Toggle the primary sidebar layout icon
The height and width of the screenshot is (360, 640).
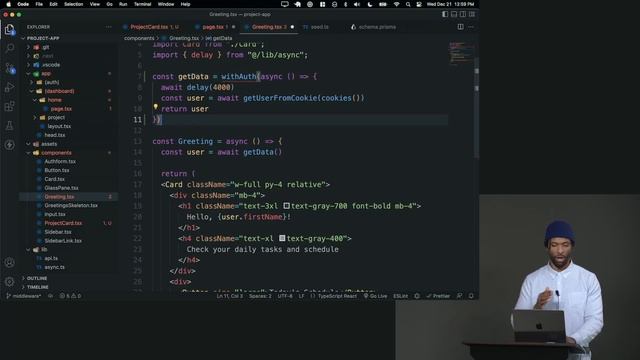click(x=445, y=14)
